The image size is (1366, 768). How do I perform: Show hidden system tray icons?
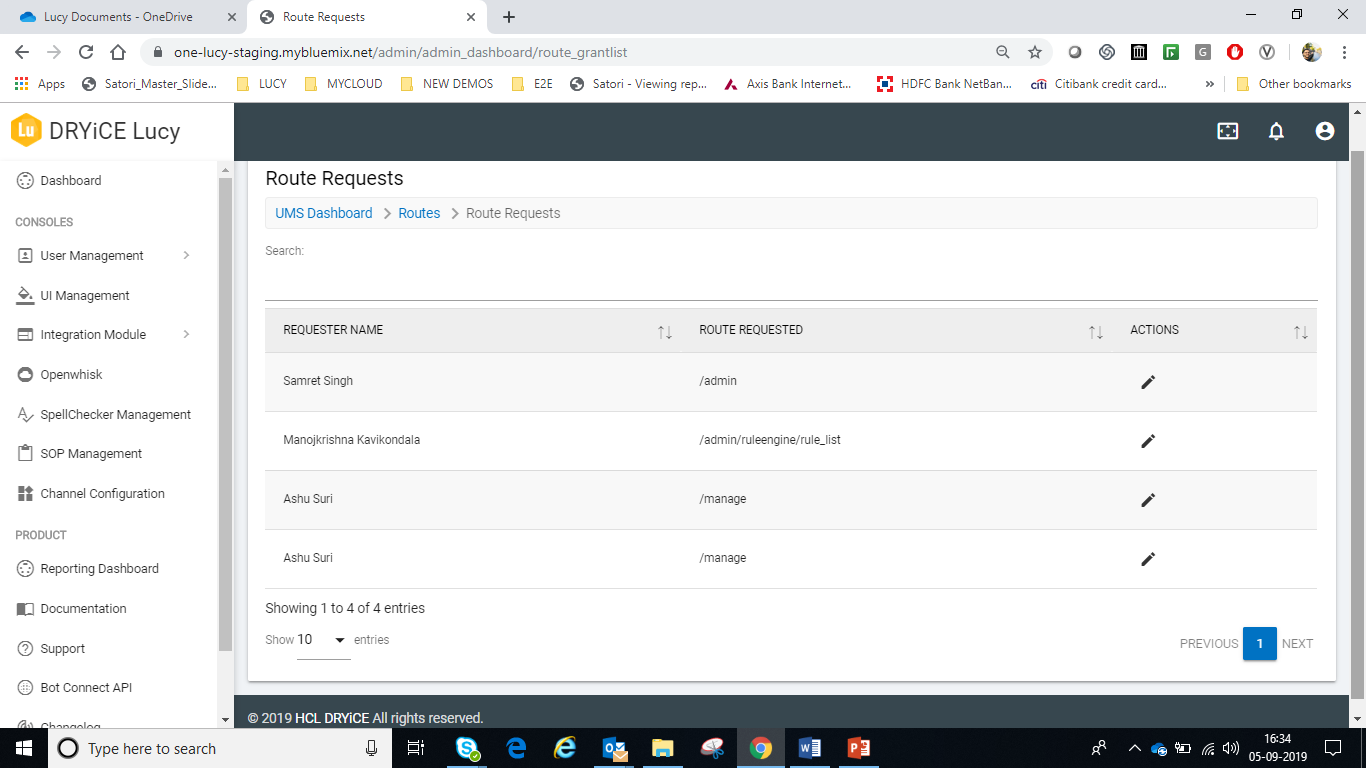click(1134, 748)
